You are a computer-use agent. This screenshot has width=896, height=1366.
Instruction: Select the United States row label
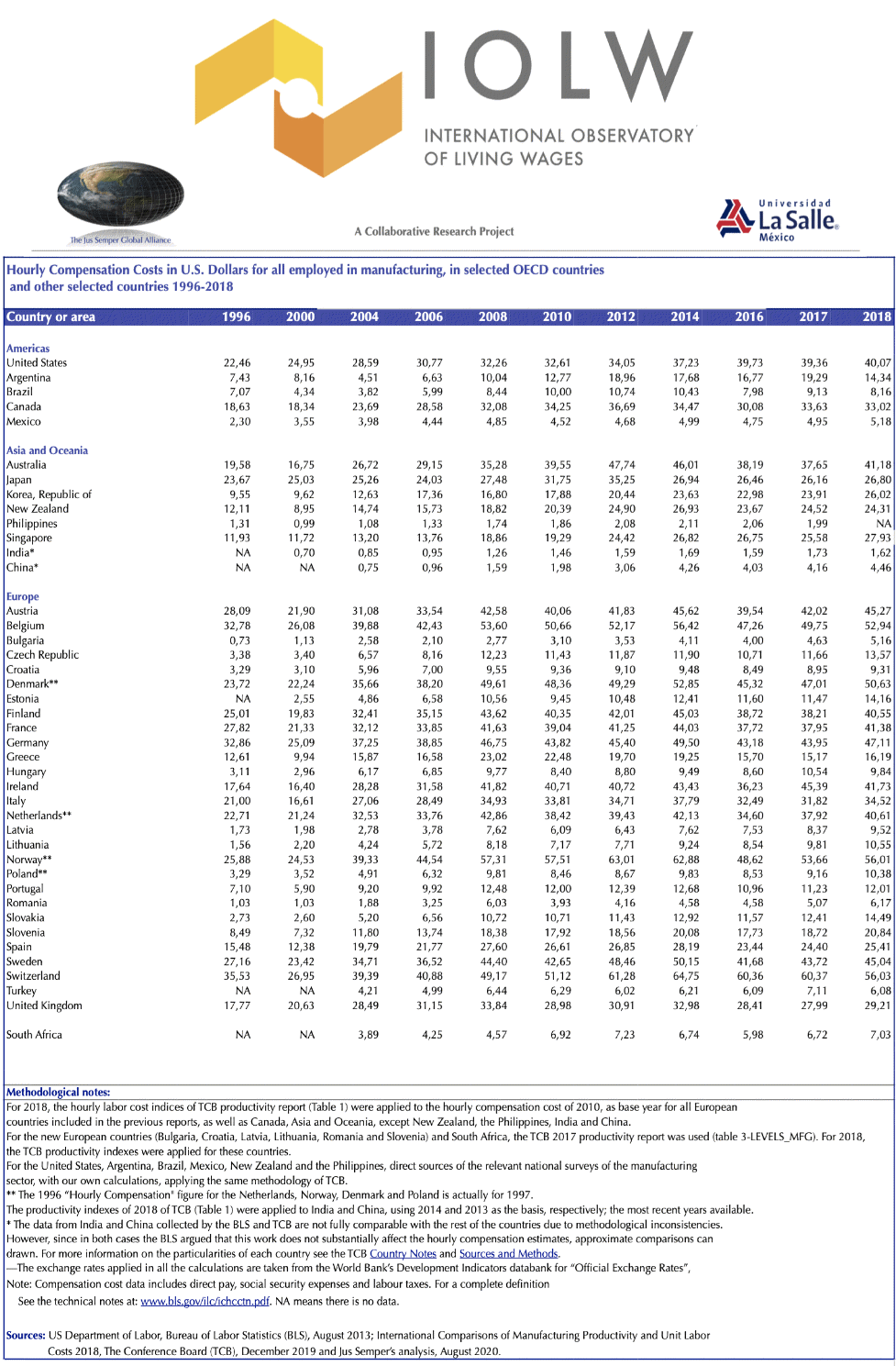[x=37, y=362]
